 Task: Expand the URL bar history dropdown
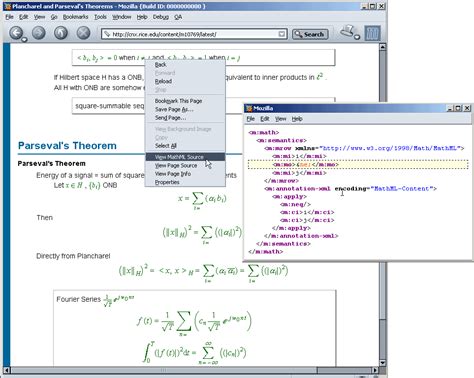coord(282,34)
